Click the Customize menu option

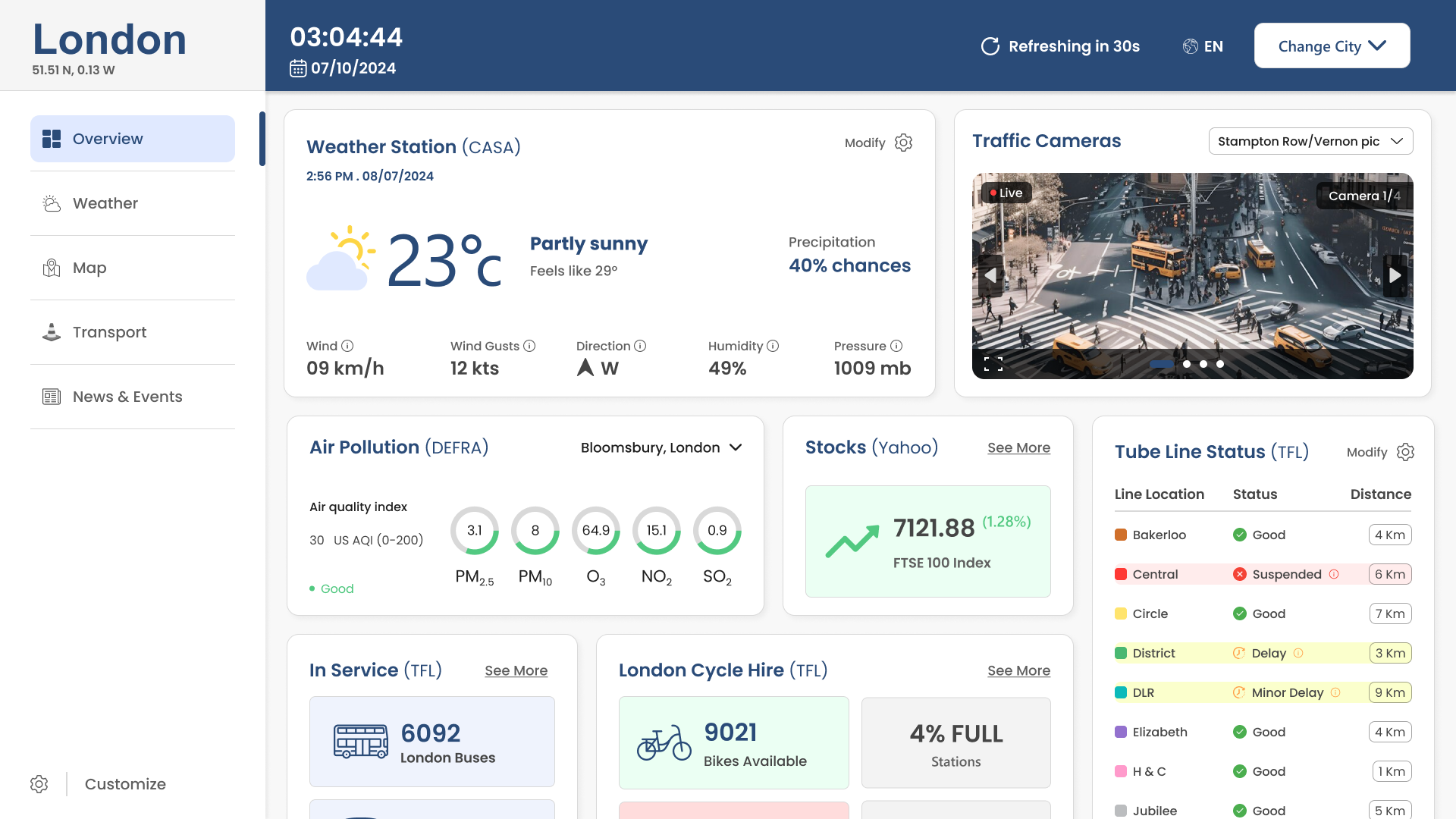point(125,783)
